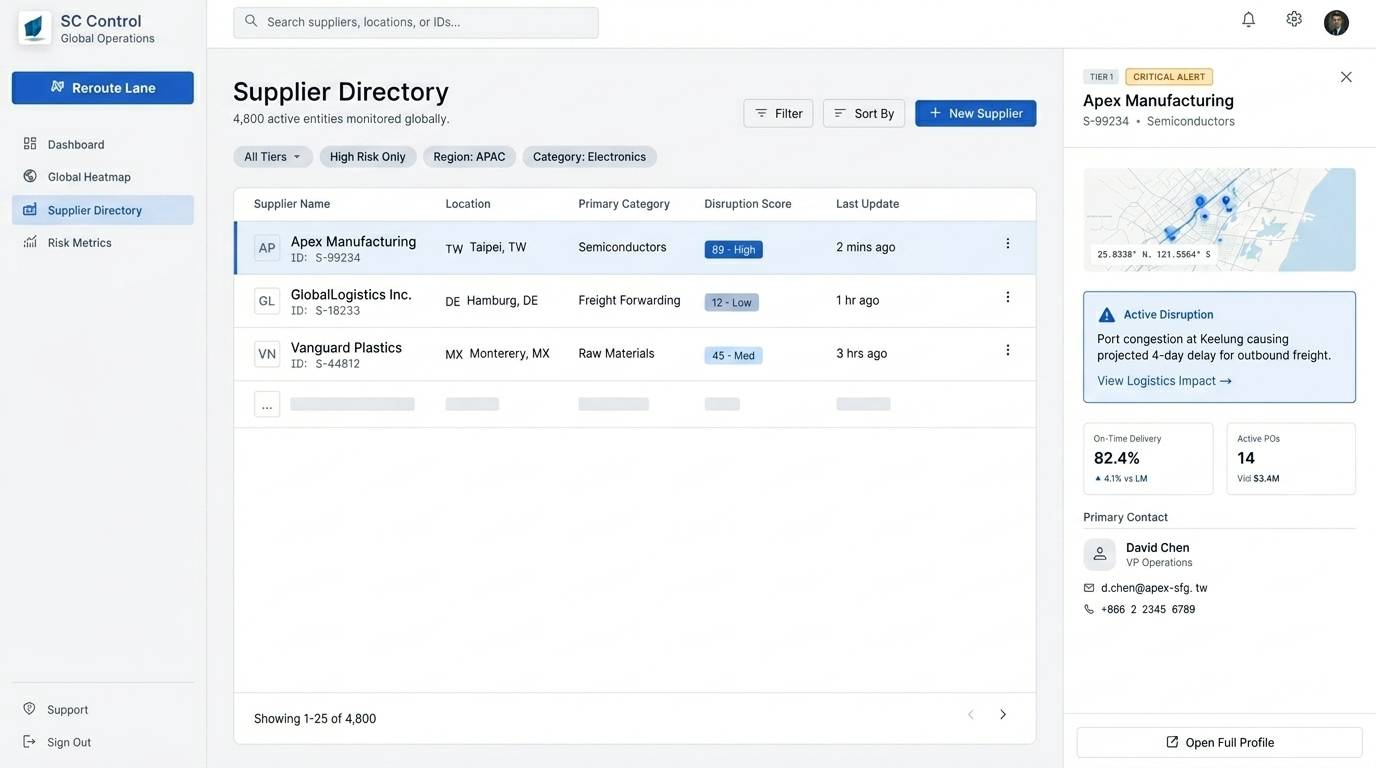
Task: Click the email envelope icon
Action: click(x=1089, y=588)
